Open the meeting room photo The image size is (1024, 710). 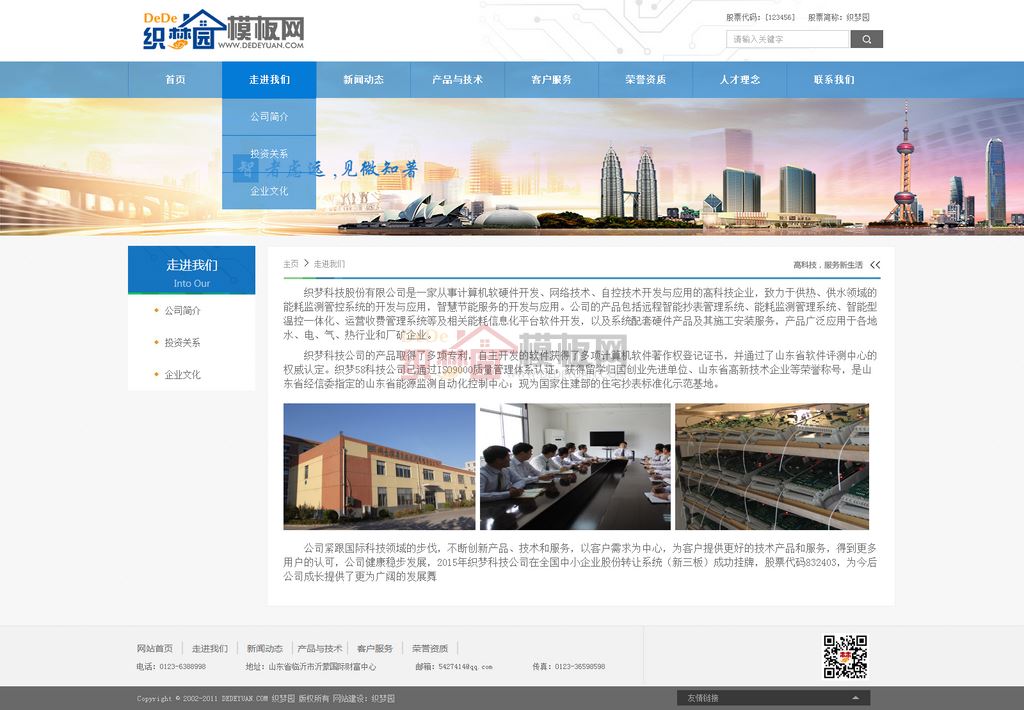coord(575,466)
